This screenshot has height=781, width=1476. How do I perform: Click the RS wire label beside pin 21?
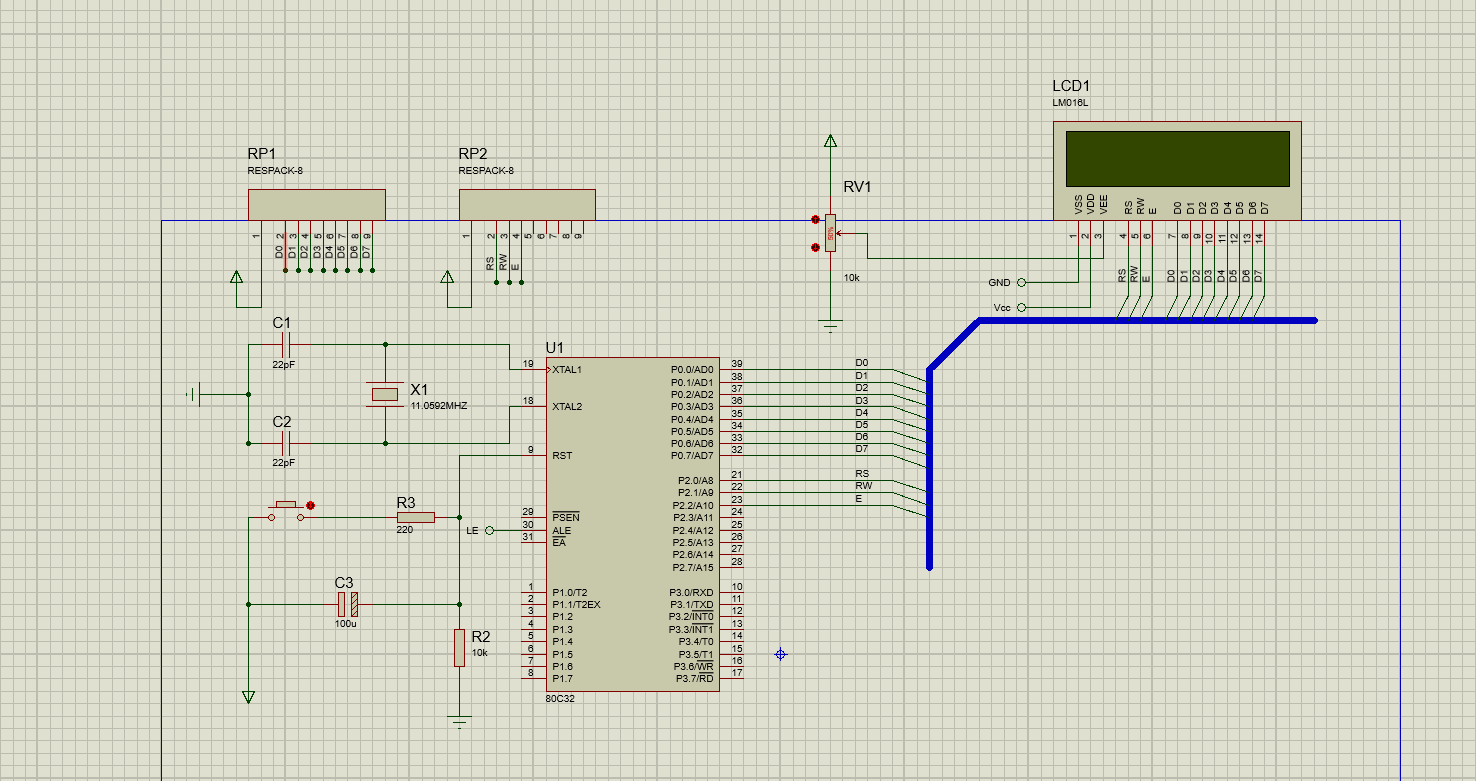[x=862, y=474]
